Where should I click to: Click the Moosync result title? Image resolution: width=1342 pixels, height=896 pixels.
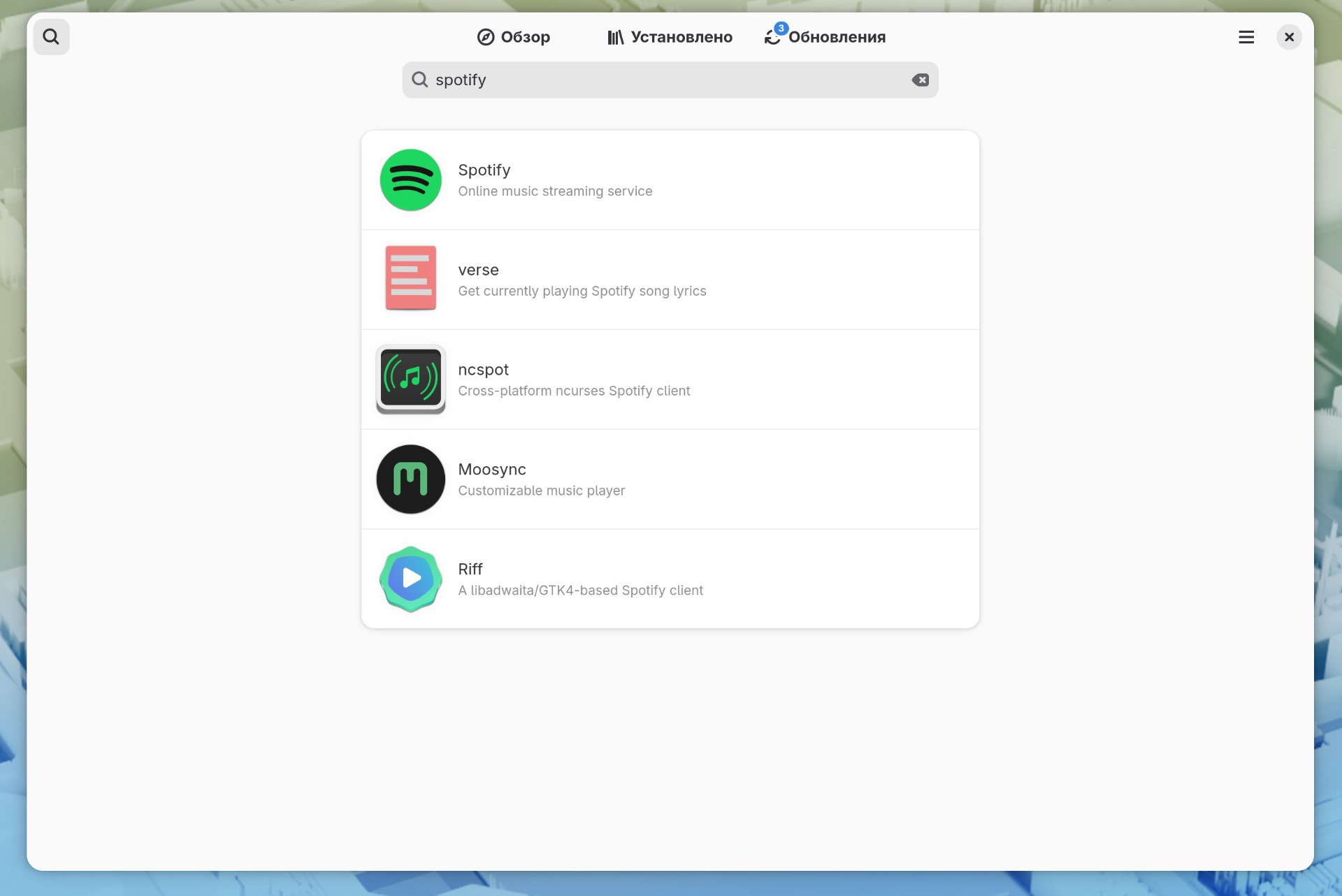point(492,470)
